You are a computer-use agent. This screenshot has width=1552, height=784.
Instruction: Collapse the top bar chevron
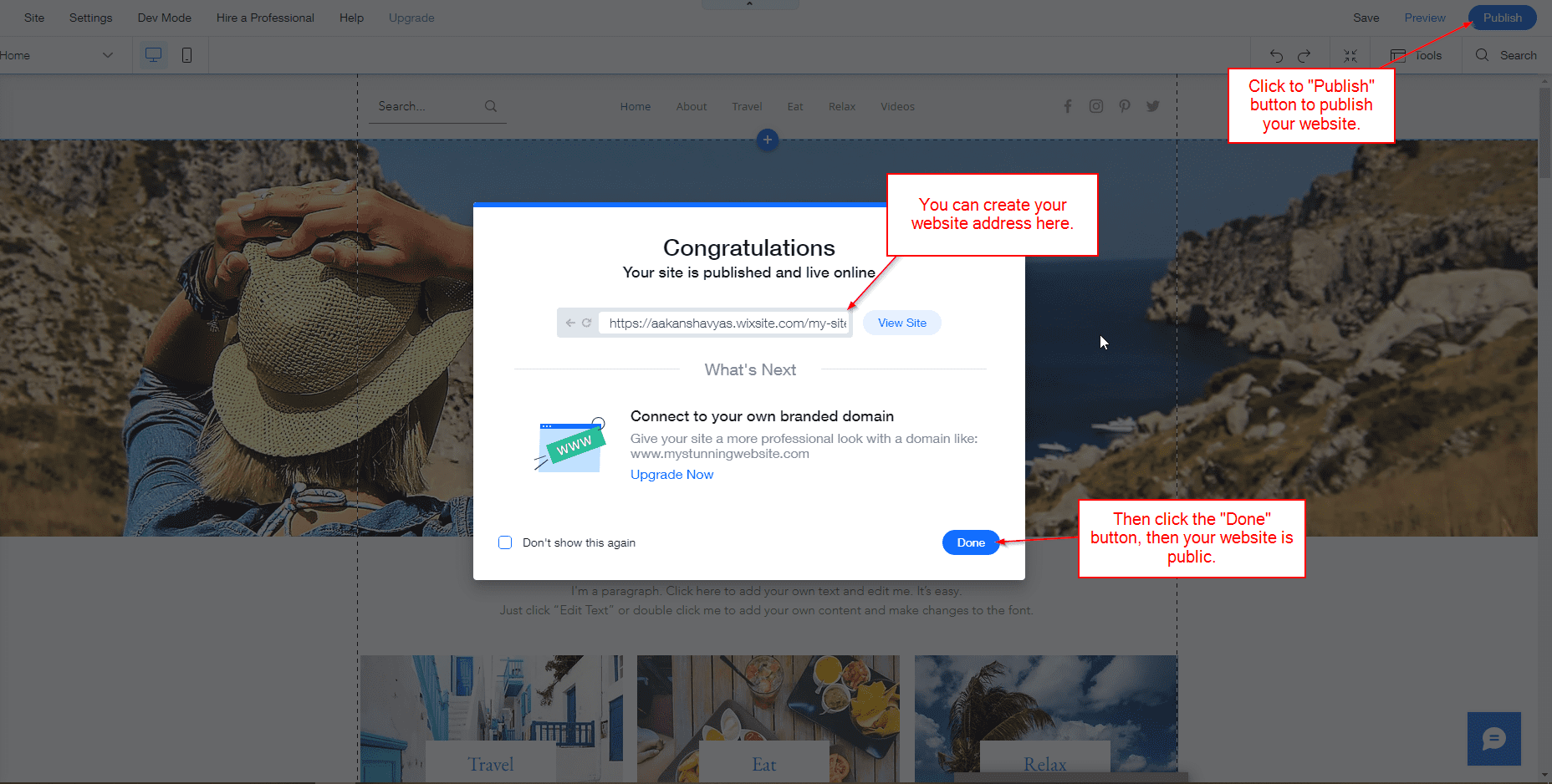(749, 4)
